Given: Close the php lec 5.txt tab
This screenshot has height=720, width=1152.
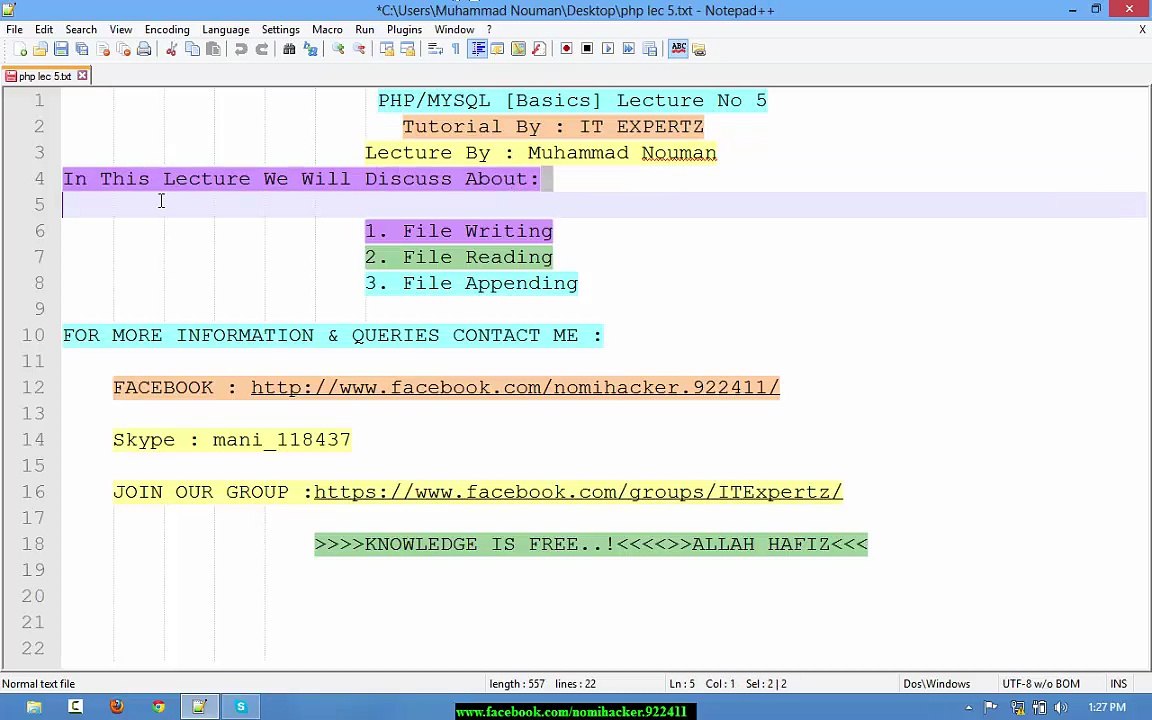Looking at the screenshot, I should point(83,75).
